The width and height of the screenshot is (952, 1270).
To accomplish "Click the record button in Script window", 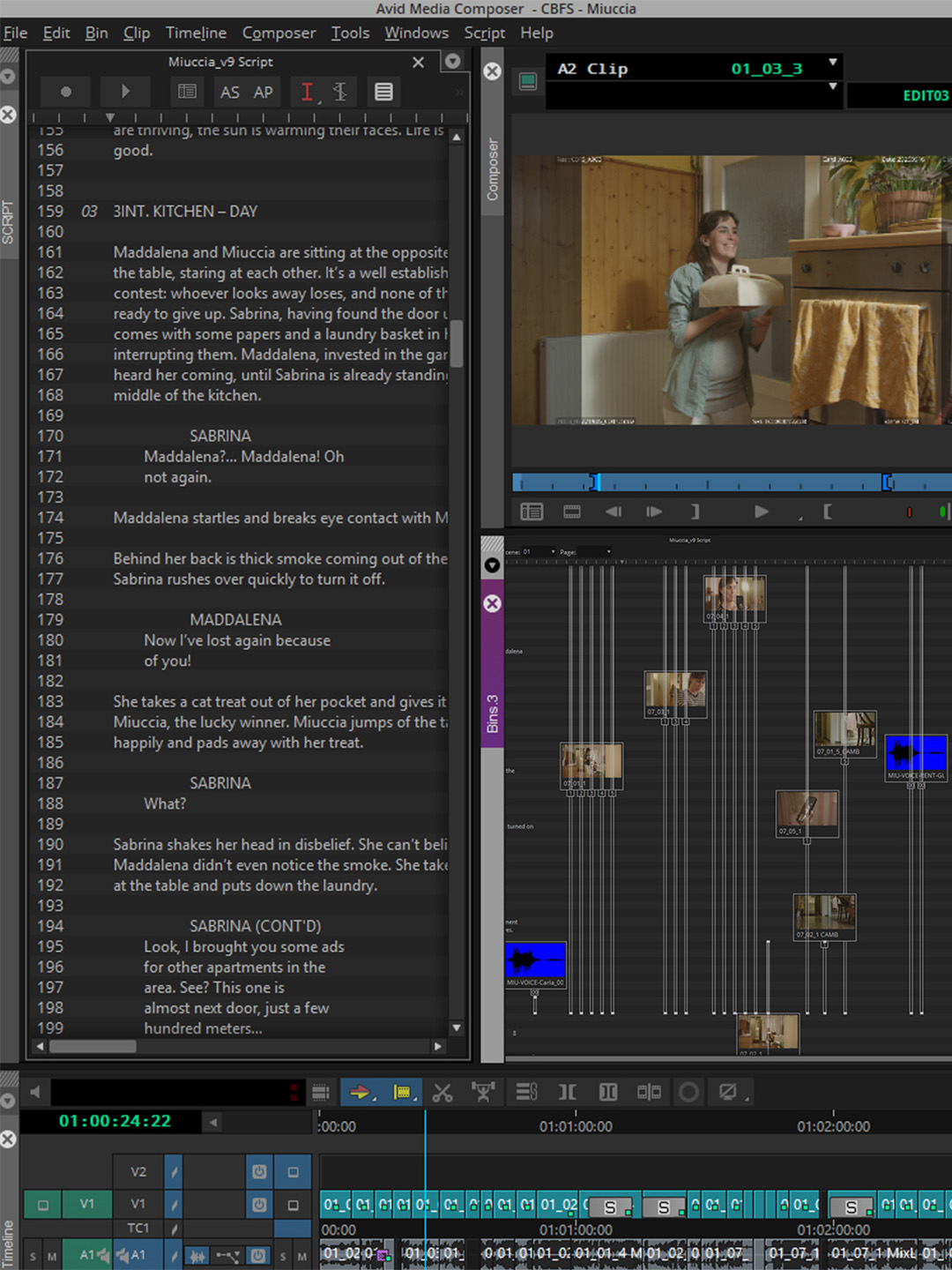I will [65, 92].
